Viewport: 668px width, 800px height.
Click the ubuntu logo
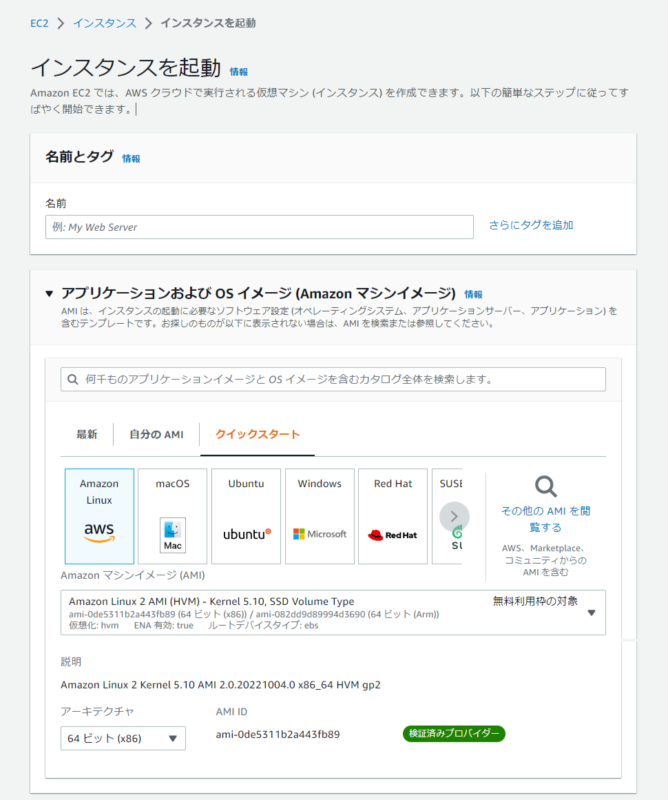coord(247,534)
